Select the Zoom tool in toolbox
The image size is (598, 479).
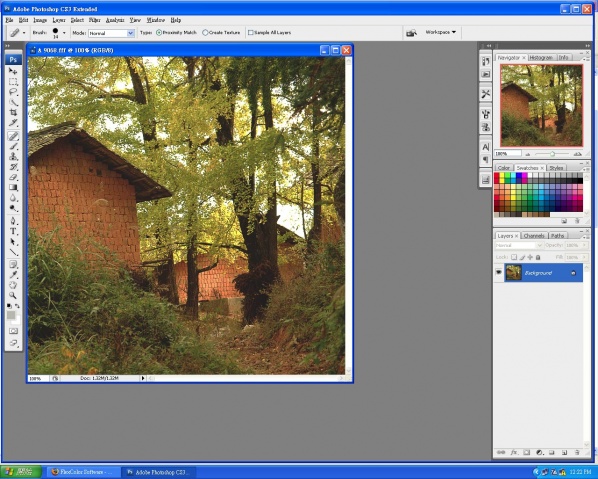pos(13,295)
